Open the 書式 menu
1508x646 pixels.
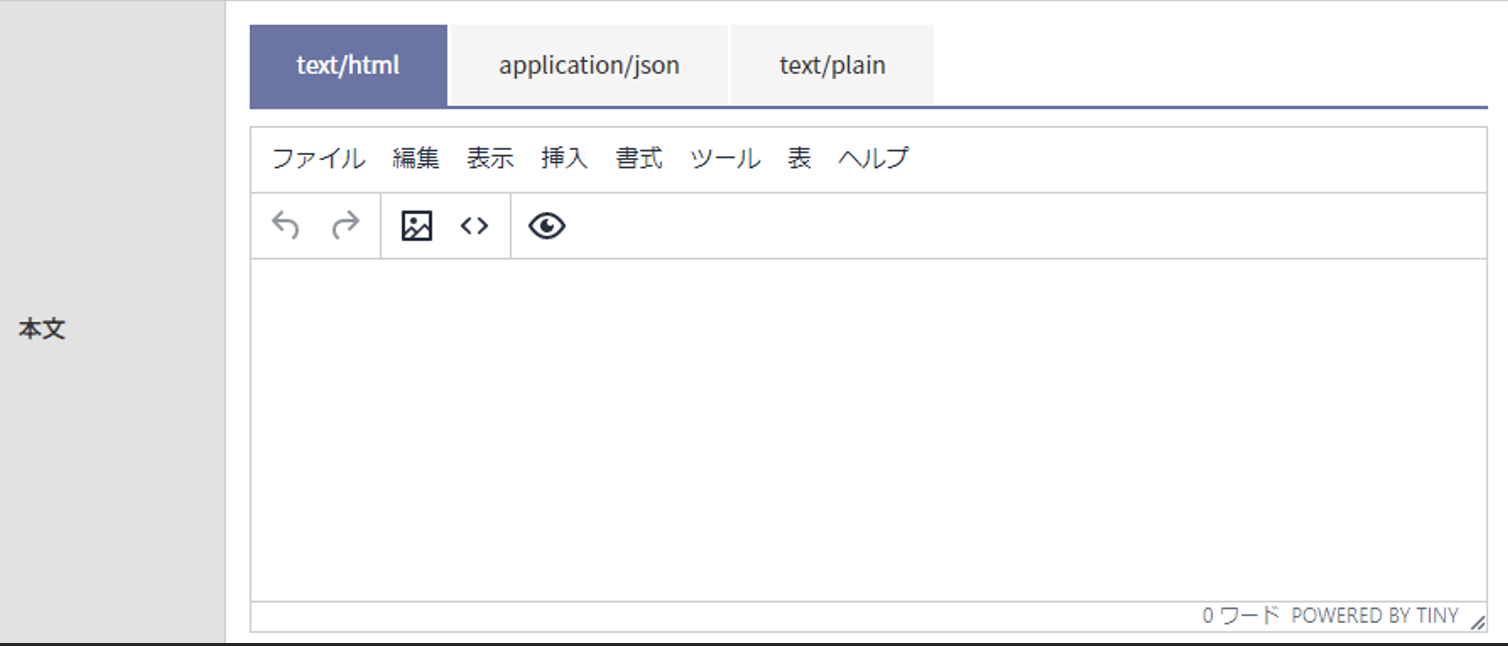639,158
